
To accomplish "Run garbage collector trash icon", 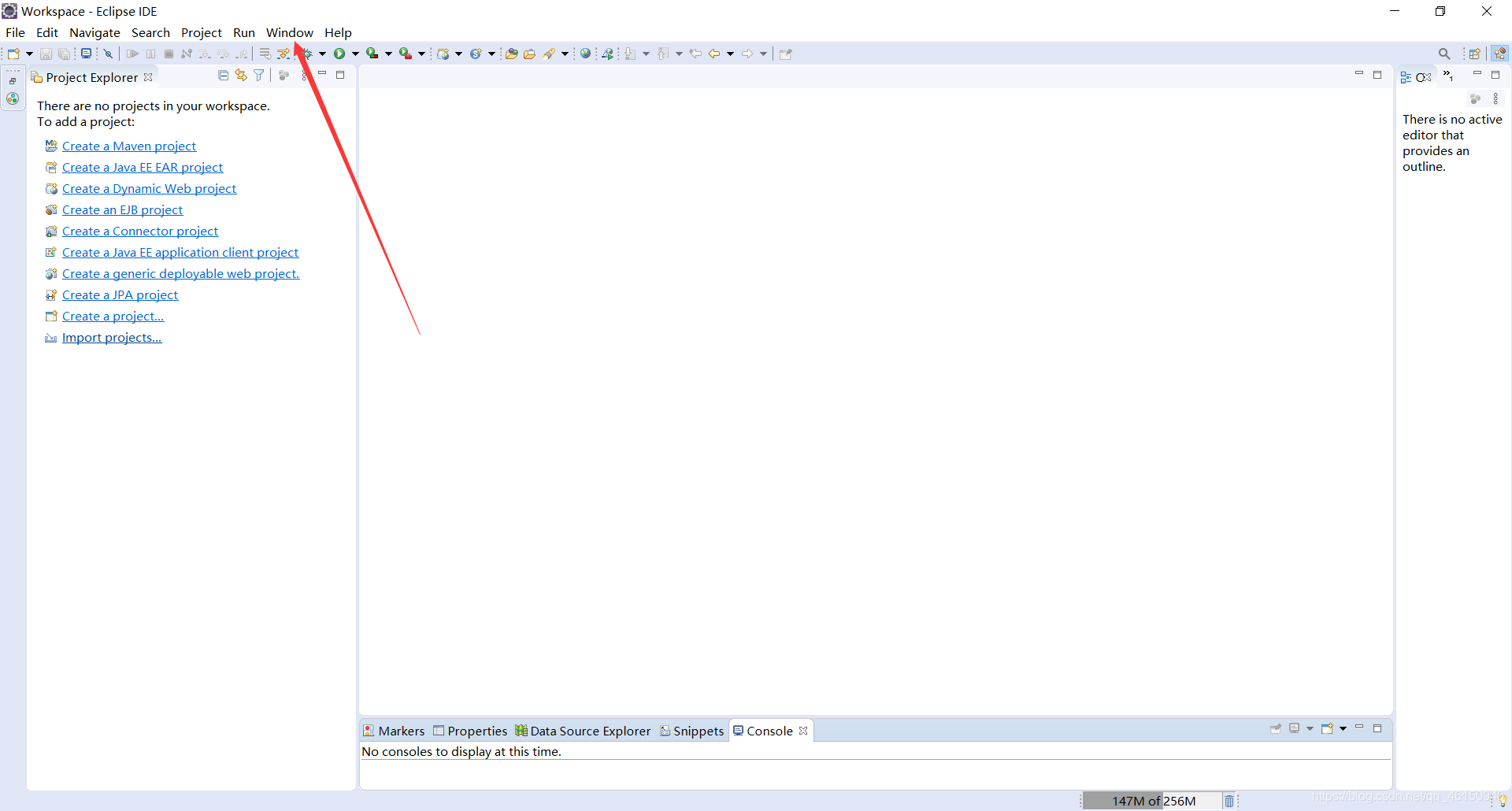I will [x=1228, y=801].
